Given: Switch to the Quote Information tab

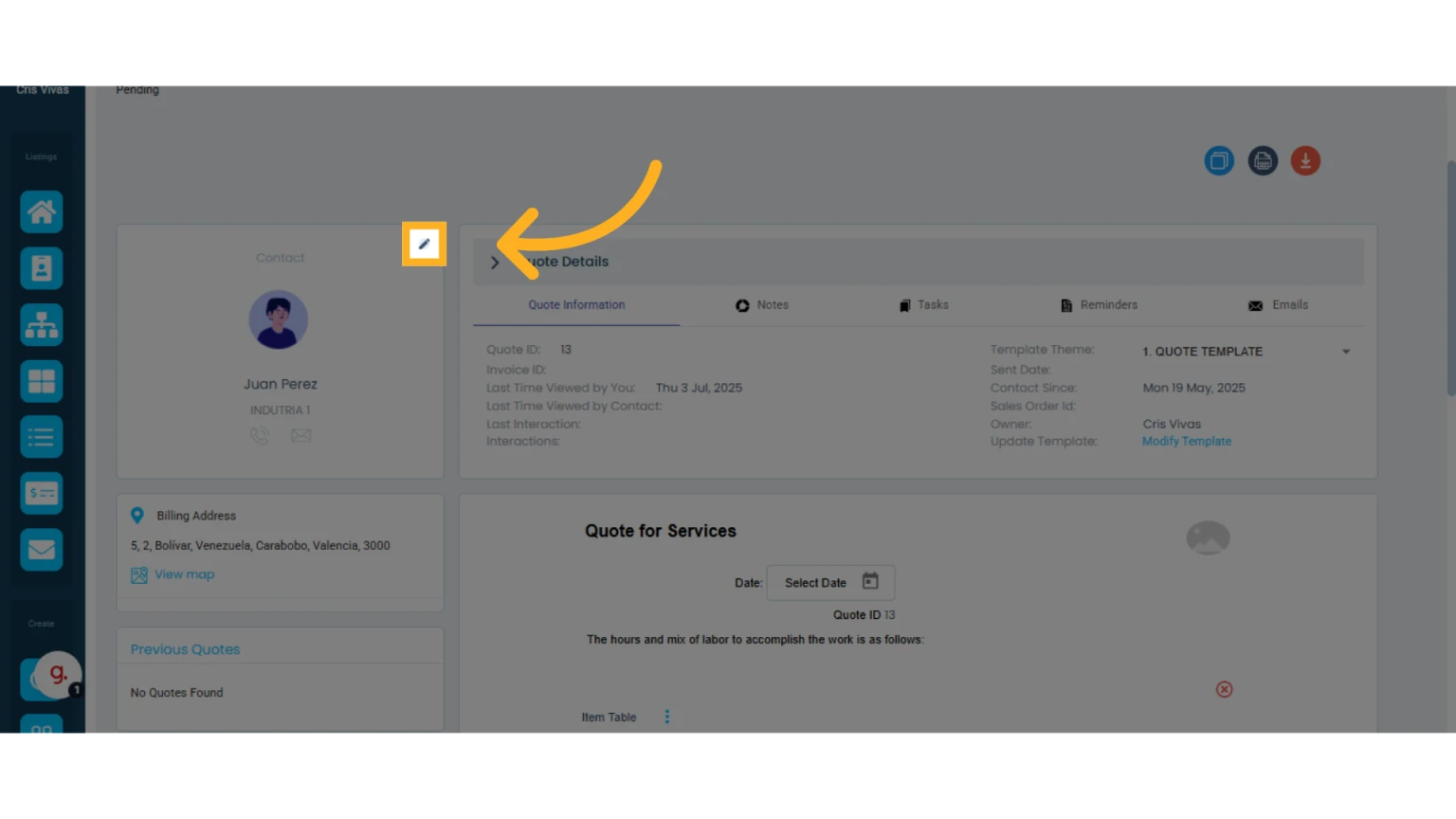Looking at the screenshot, I should (576, 305).
